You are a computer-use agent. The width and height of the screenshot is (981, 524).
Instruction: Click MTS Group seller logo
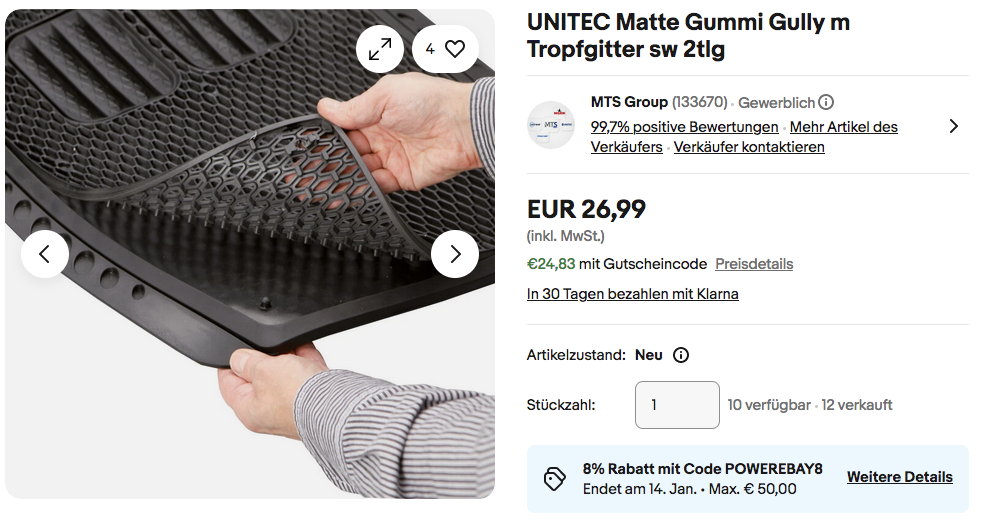tap(551, 126)
